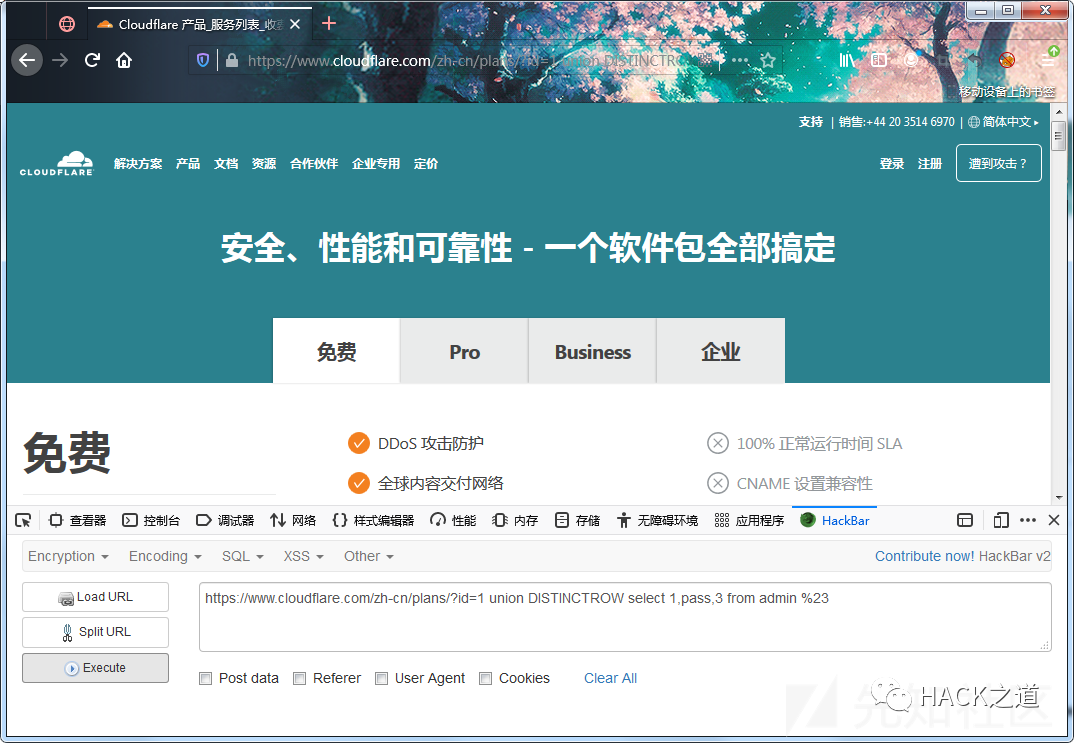Open the Firefox library icon
The width and height of the screenshot is (1074, 743).
(x=847, y=60)
